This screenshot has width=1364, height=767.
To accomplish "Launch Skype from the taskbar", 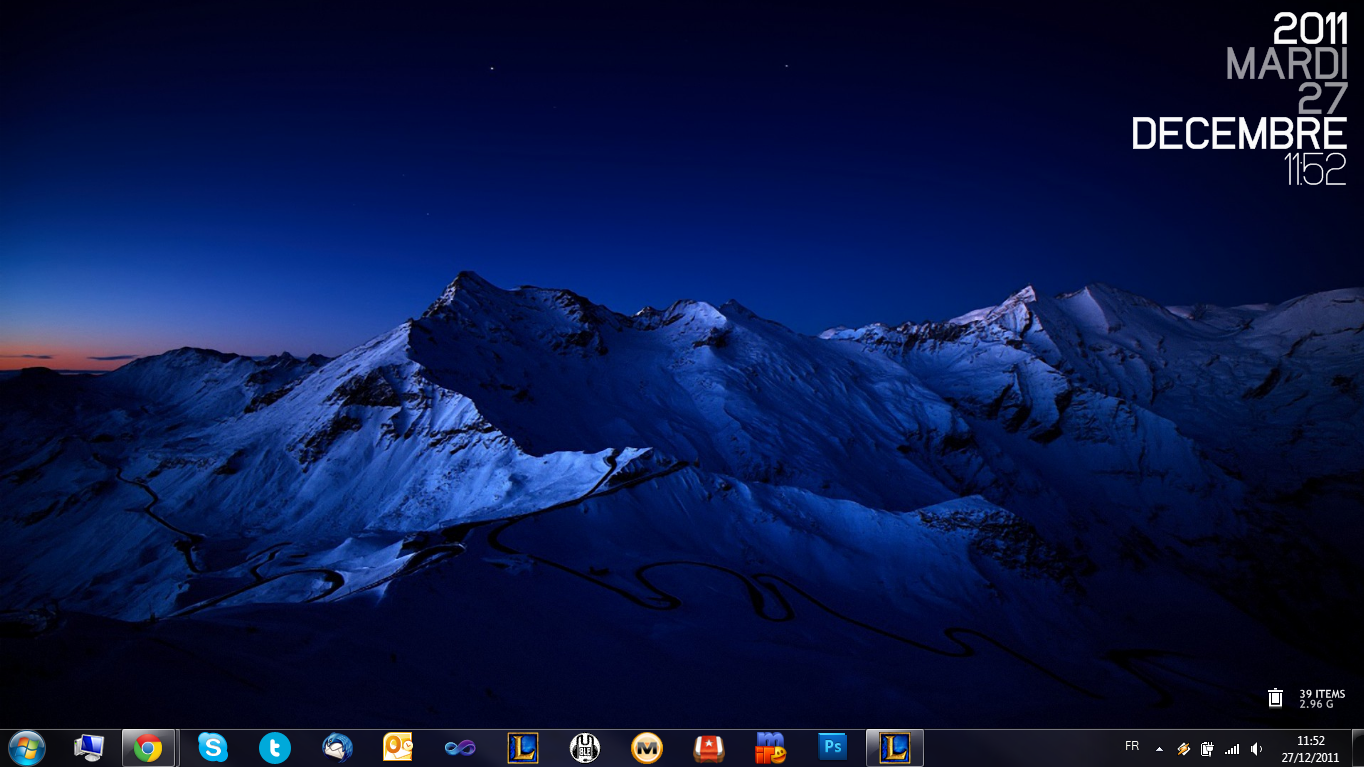I will pos(212,748).
